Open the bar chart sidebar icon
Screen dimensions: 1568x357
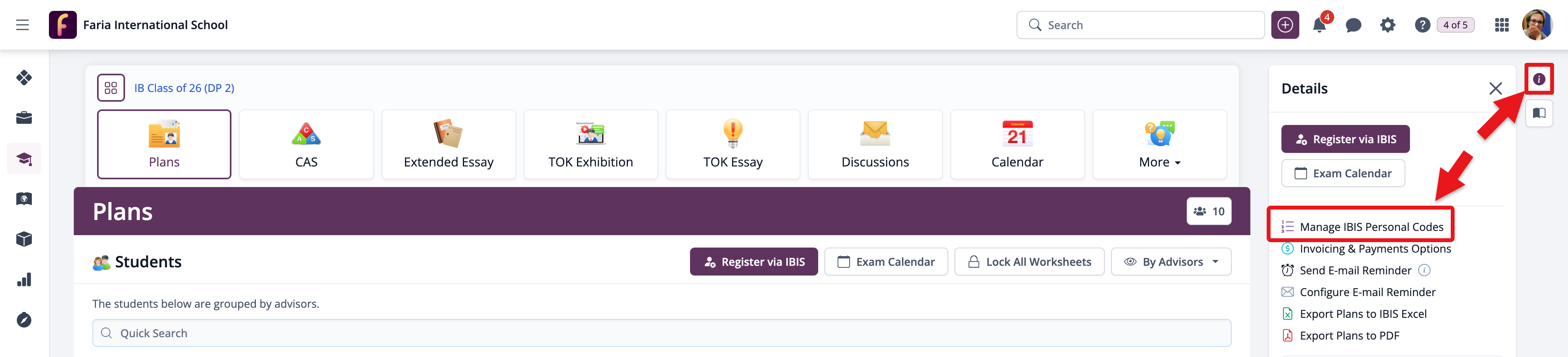point(24,280)
